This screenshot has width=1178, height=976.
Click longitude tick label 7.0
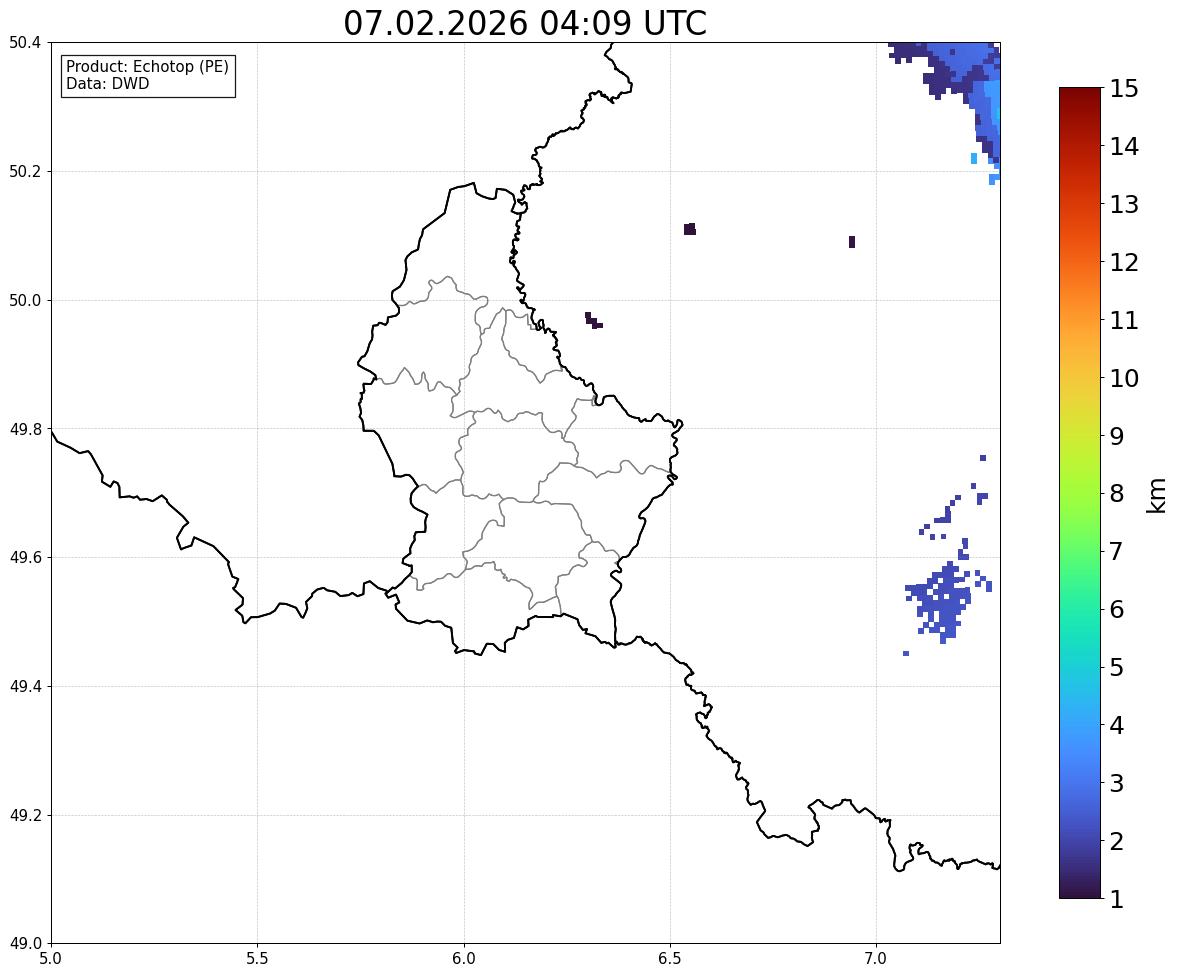[876, 959]
